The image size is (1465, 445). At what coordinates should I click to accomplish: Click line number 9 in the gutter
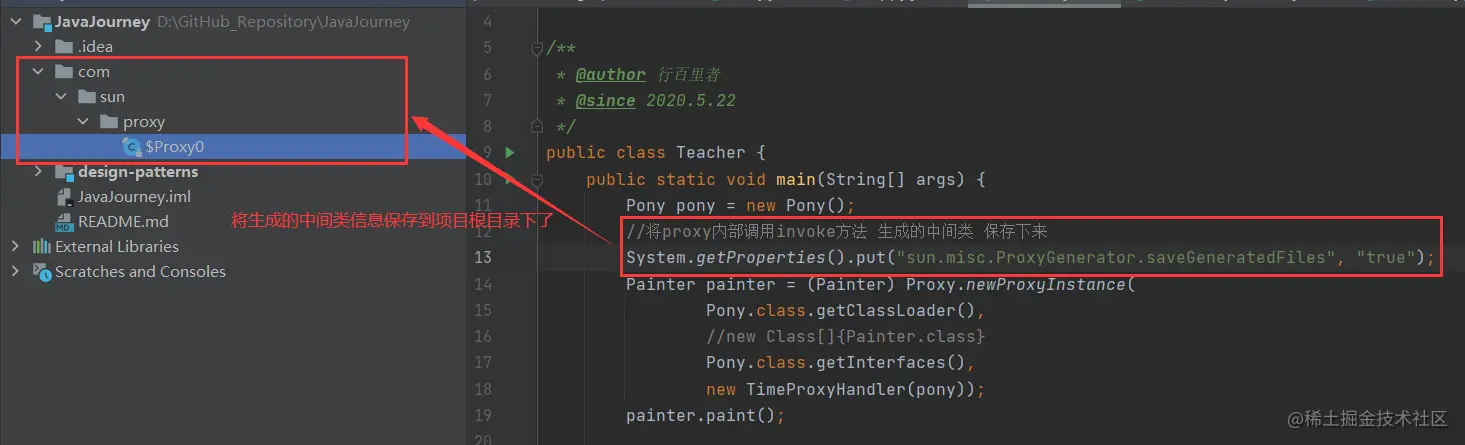pos(488,152)
